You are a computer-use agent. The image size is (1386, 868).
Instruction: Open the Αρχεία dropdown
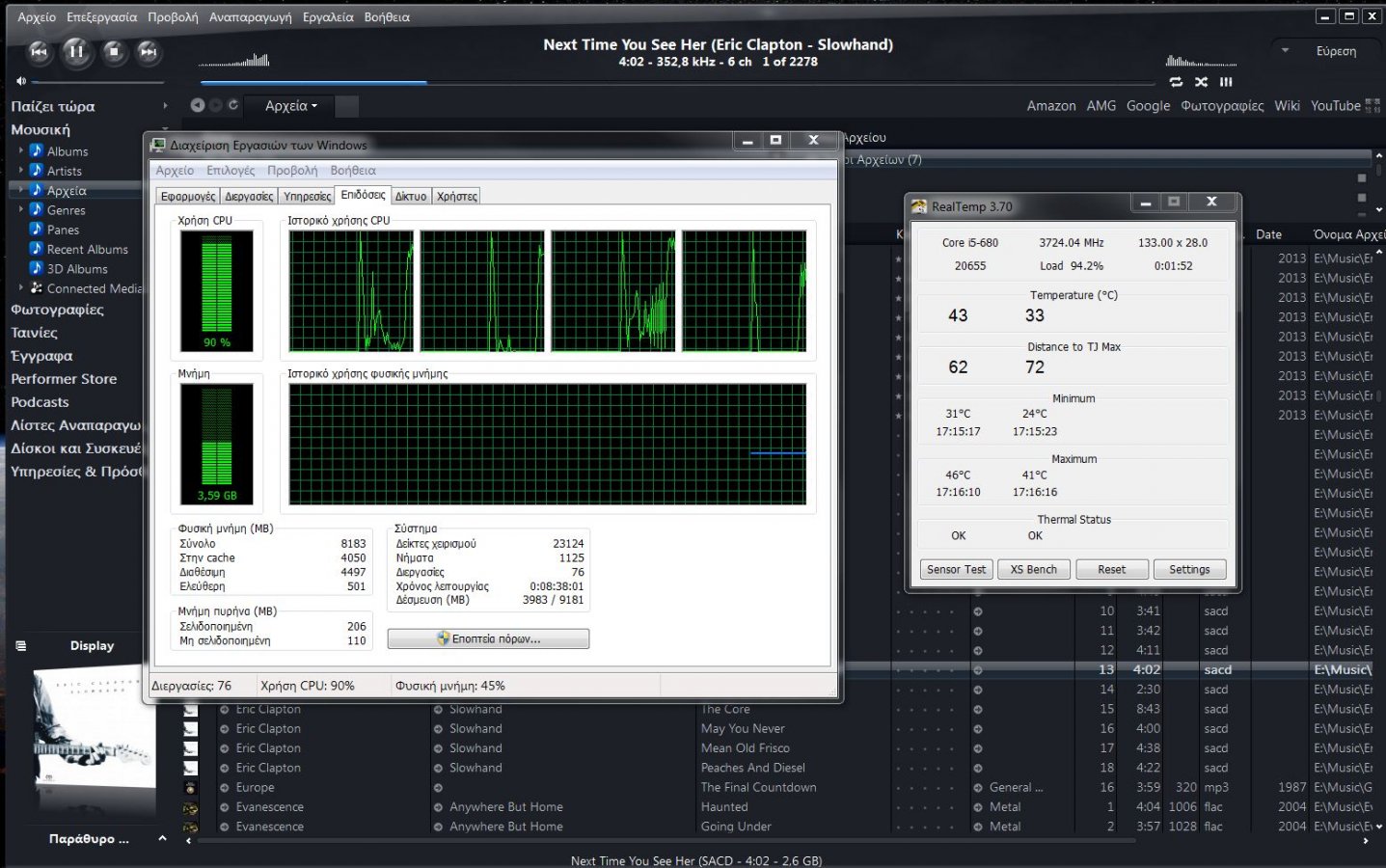290,106
